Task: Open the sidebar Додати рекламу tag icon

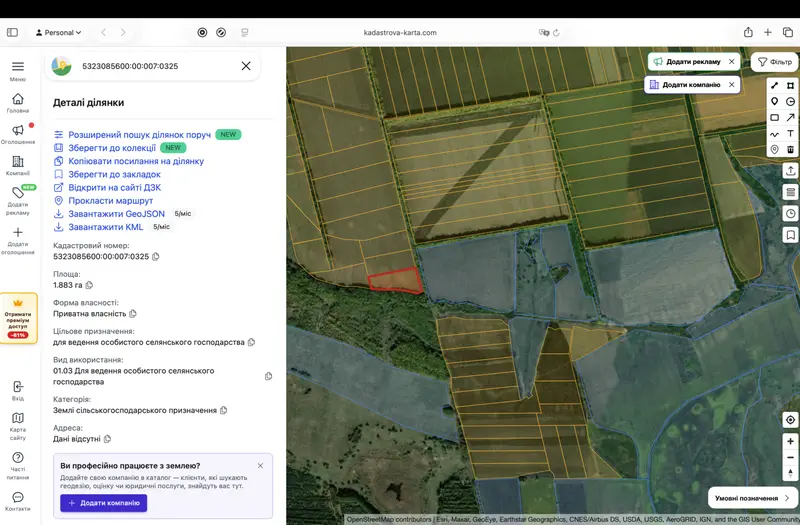Action: tap(18, 192)
